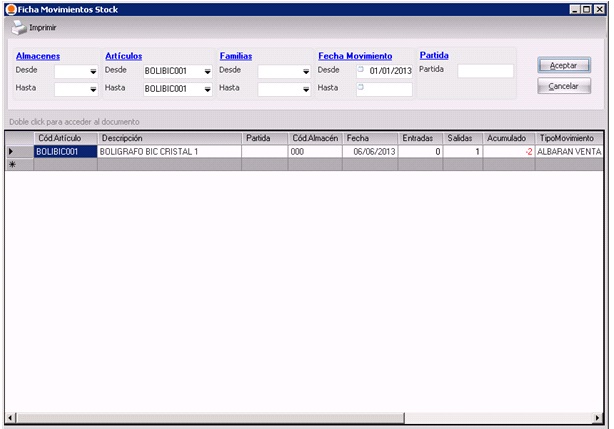Click the row selector arrow for BOLIBIC001
This screenshot has width=614, height=429.
[x=11, y=152]
